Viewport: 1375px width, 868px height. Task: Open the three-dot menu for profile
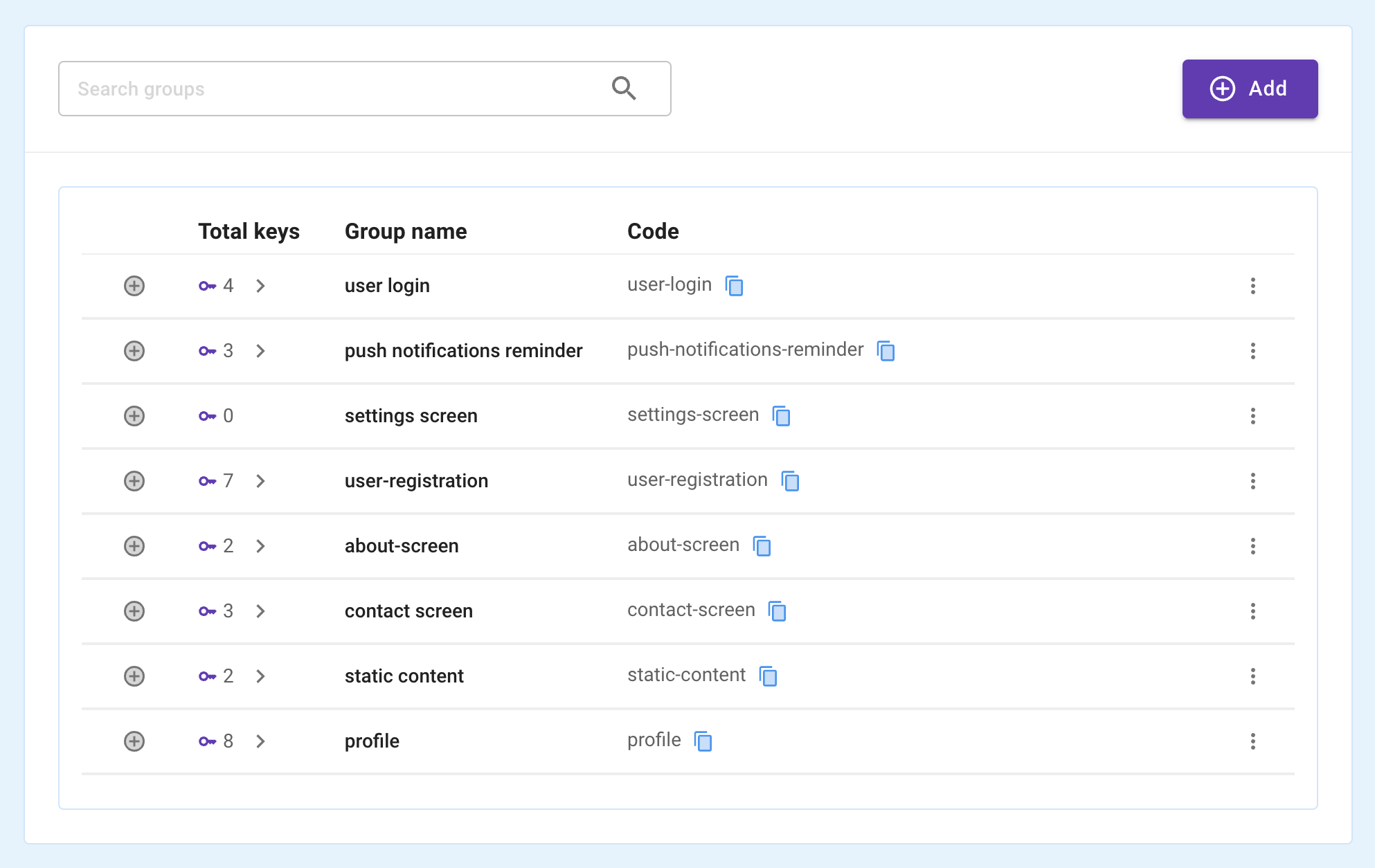pos(1253,741)
